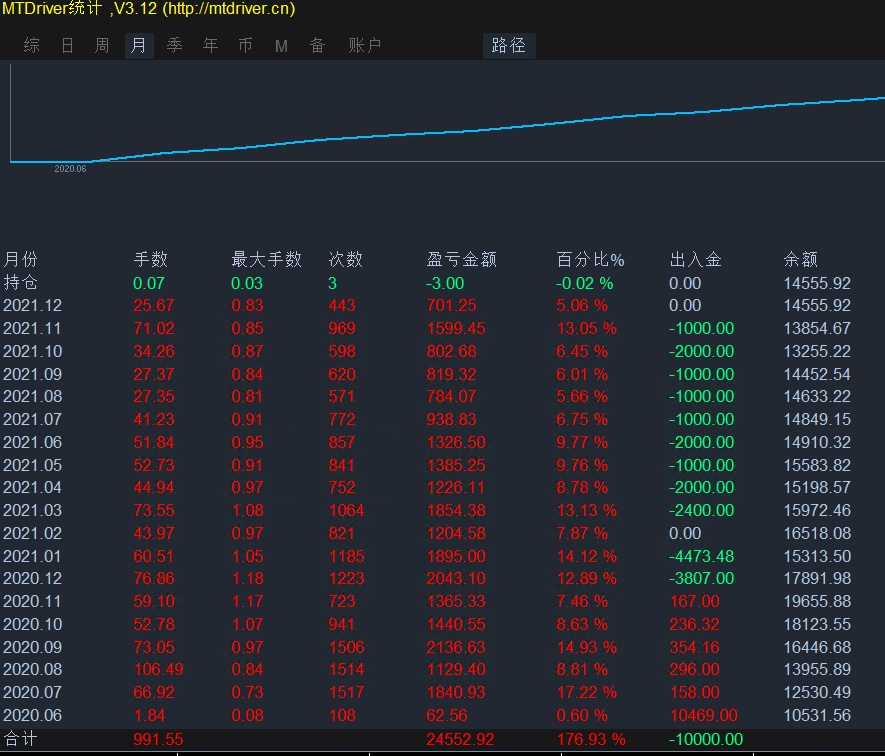Click the 出入金 column header

[696, 259]
